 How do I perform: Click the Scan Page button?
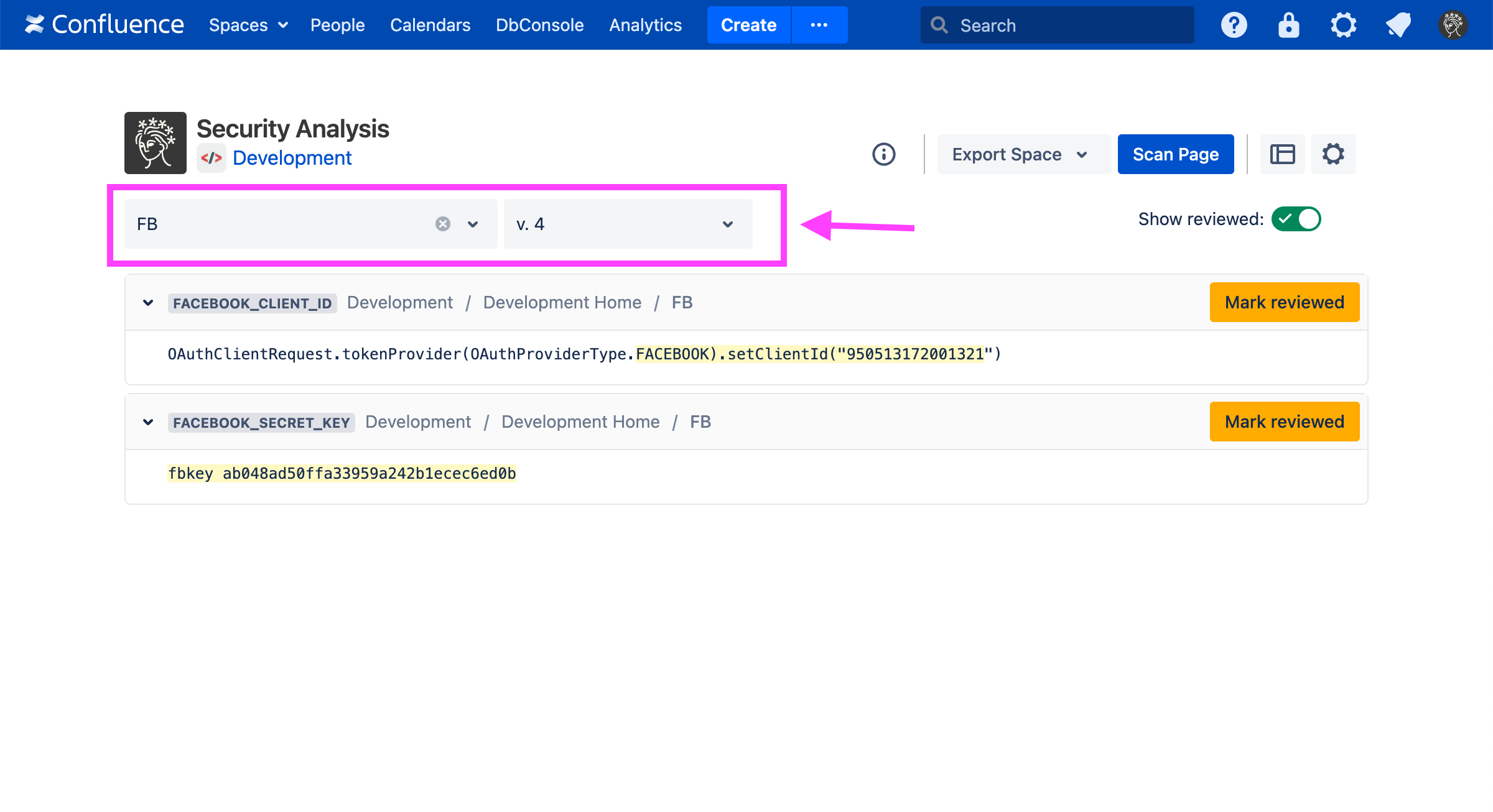(x=1175, y=154)
